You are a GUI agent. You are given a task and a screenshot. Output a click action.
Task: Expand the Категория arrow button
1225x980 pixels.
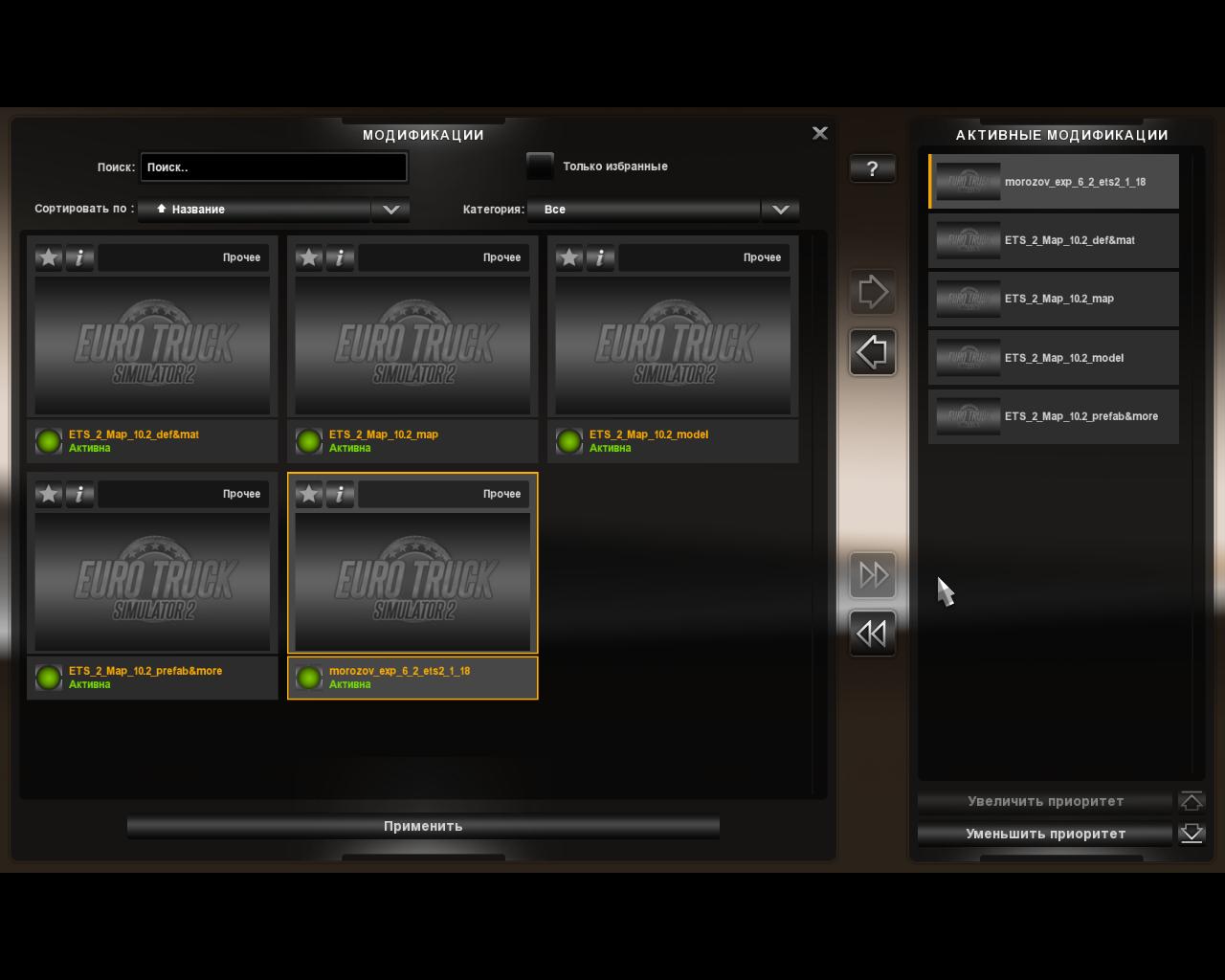point(781,210)
